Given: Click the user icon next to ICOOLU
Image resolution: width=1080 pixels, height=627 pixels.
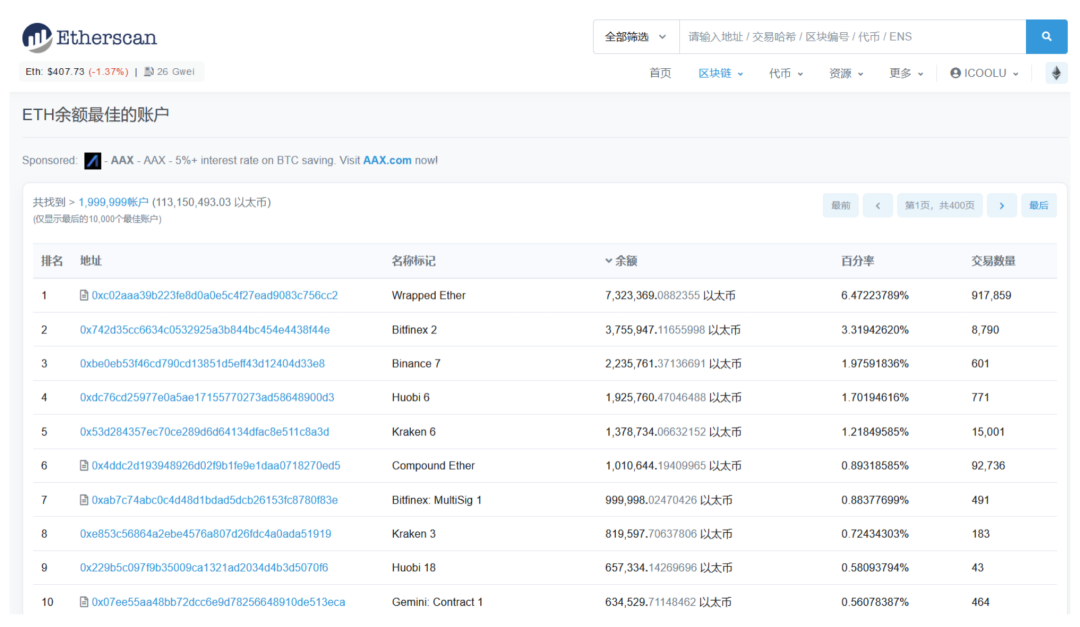Looking at the screenshot, I should coord(955,73).
